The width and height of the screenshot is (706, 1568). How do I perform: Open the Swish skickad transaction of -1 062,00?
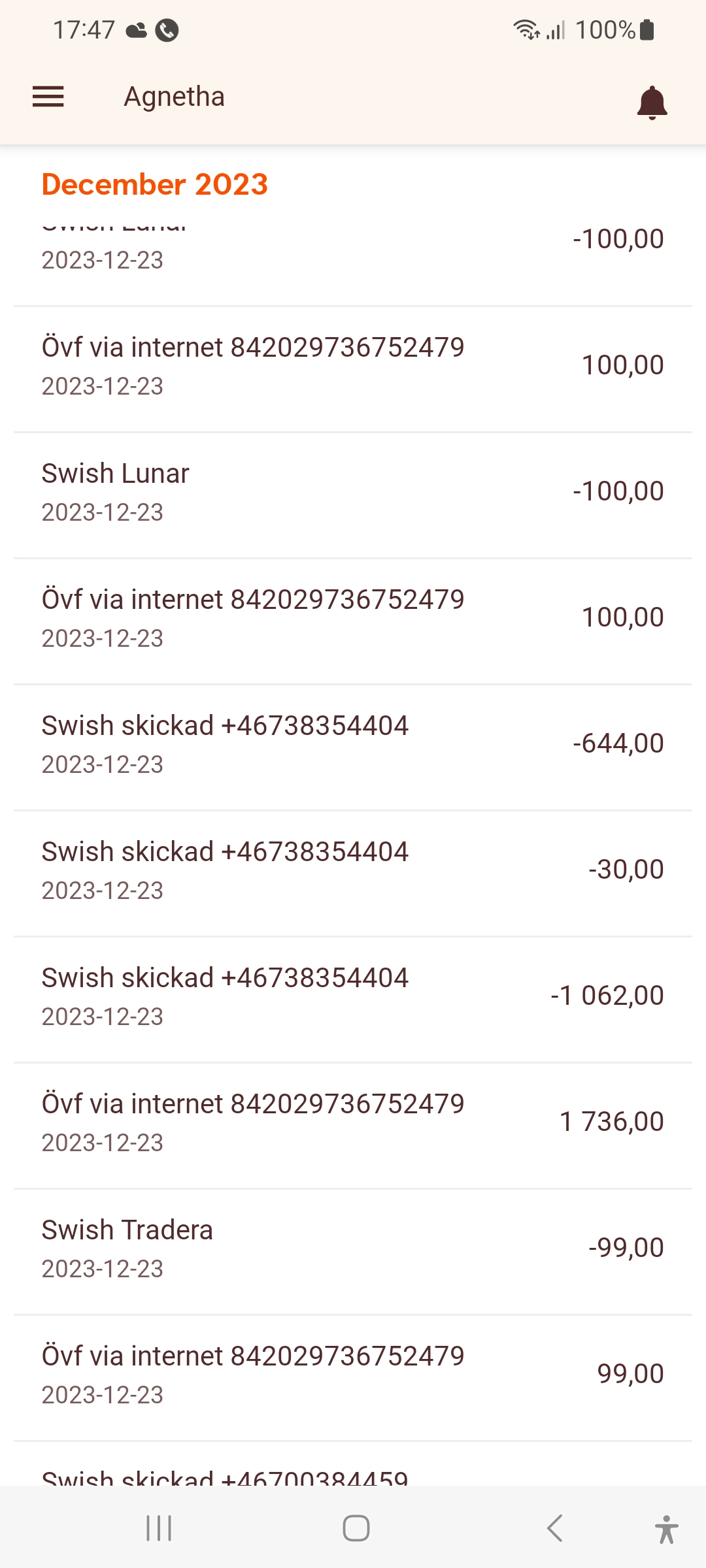point(353,996)
